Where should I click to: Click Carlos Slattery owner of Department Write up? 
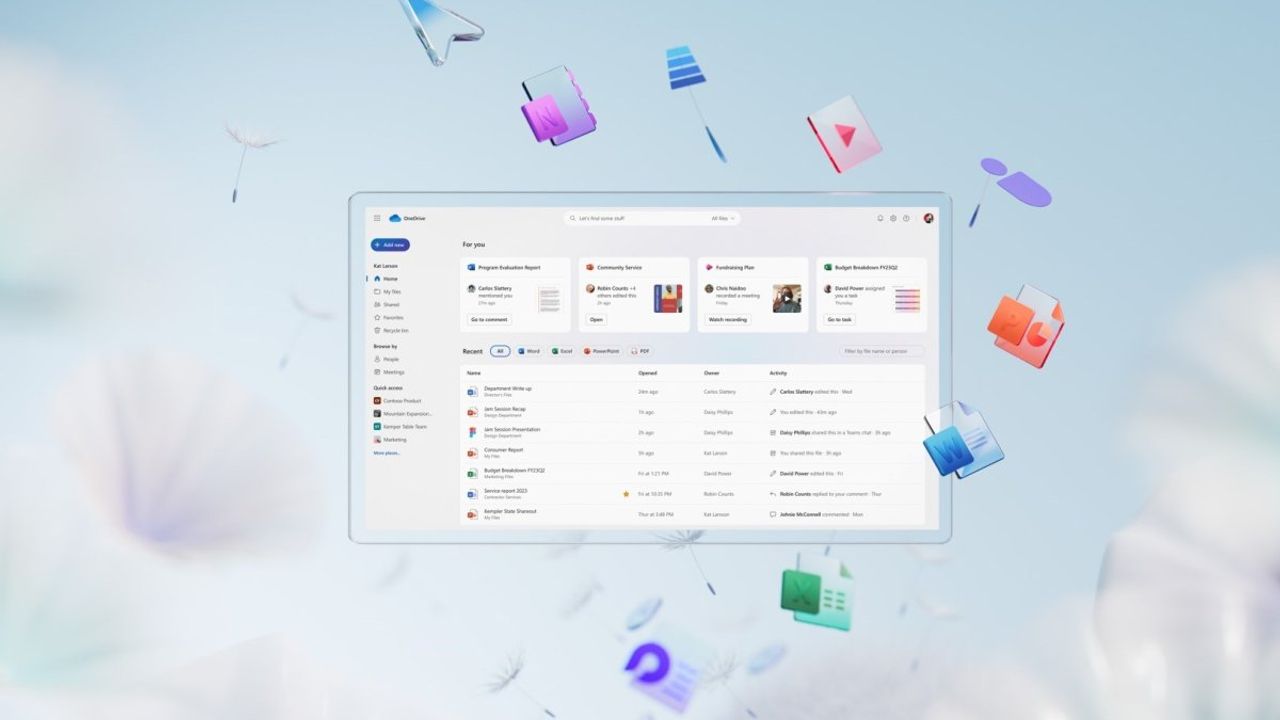pos(719,392)
